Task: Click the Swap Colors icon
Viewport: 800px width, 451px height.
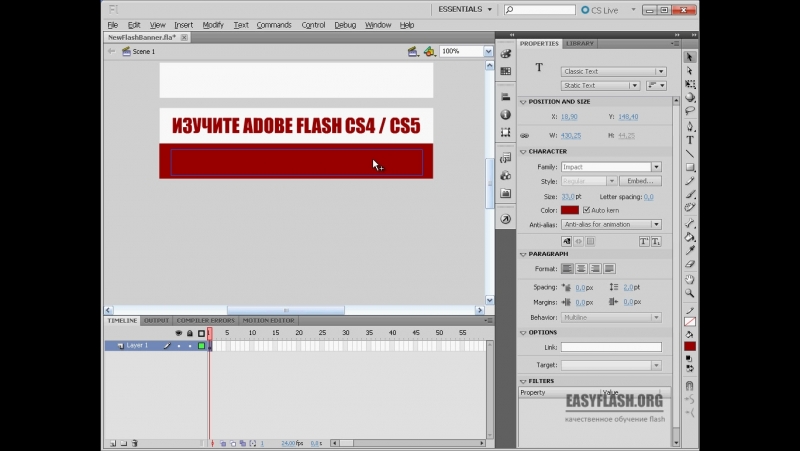Action: 689,368
